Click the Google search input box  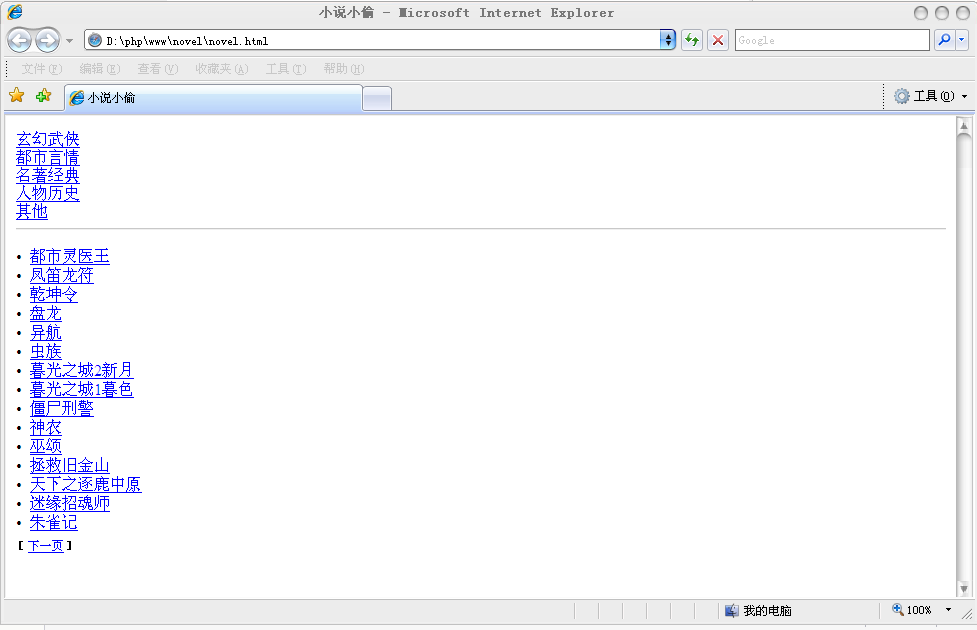[832, 41]
